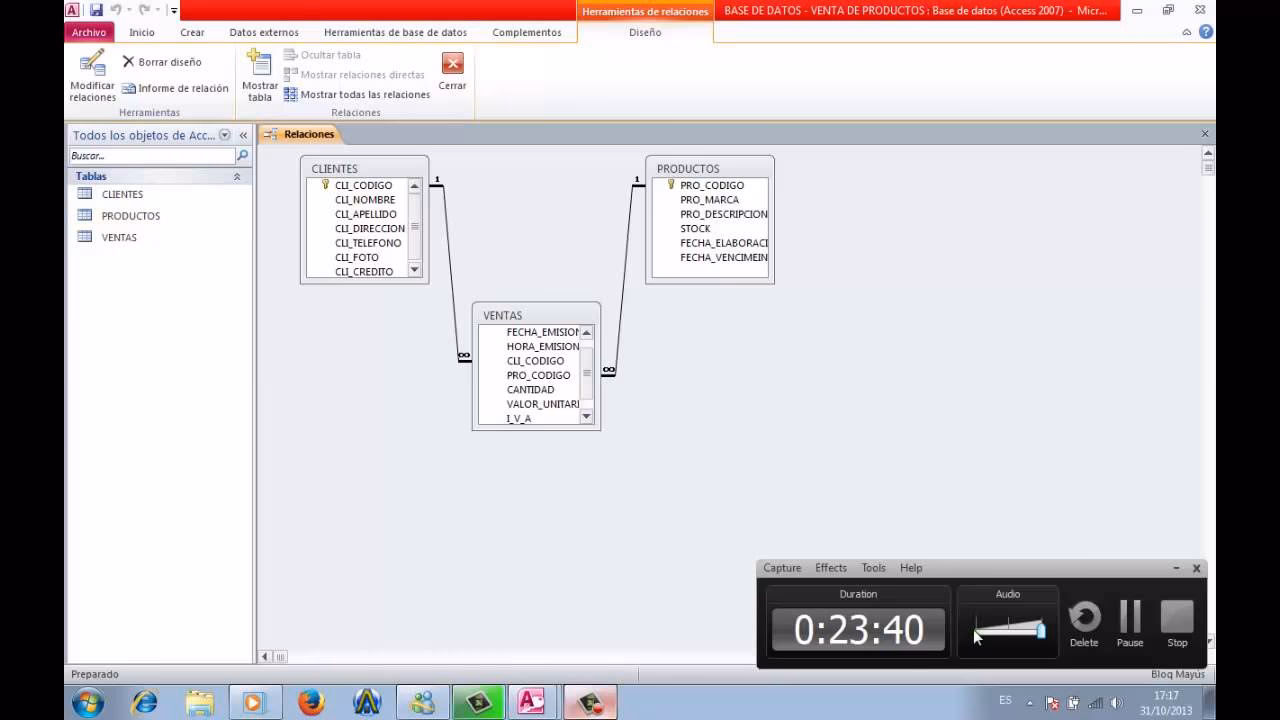Open the Archivo menu
The image size is (1280, 720).
pyautogui.click(x=89, y=32)
